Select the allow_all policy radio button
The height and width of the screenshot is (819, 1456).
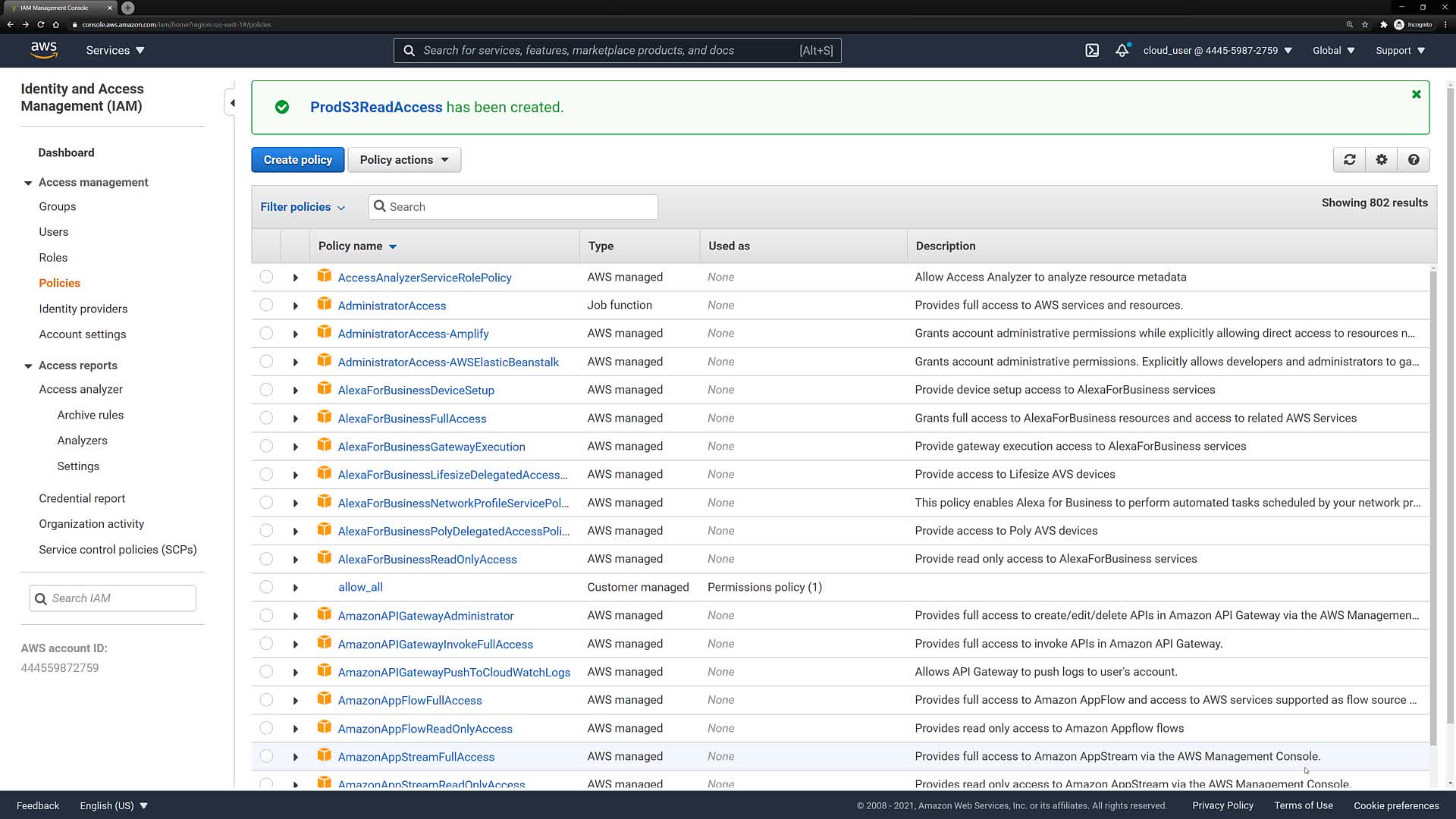266,587
